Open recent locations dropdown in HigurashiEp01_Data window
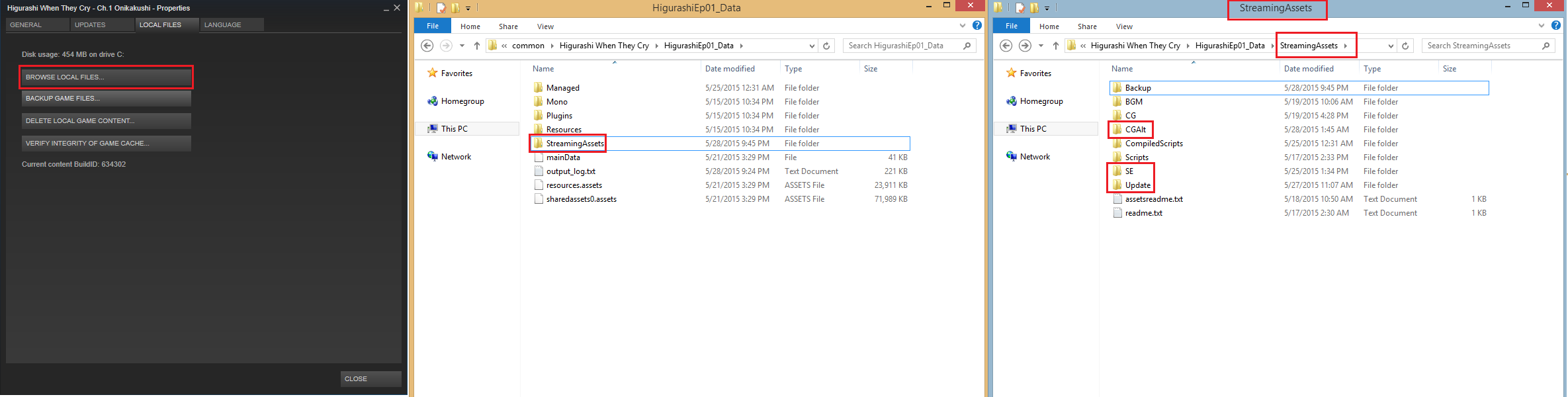Image resolution: width=1568 pixels, height=397 pixels. [462, 46]
